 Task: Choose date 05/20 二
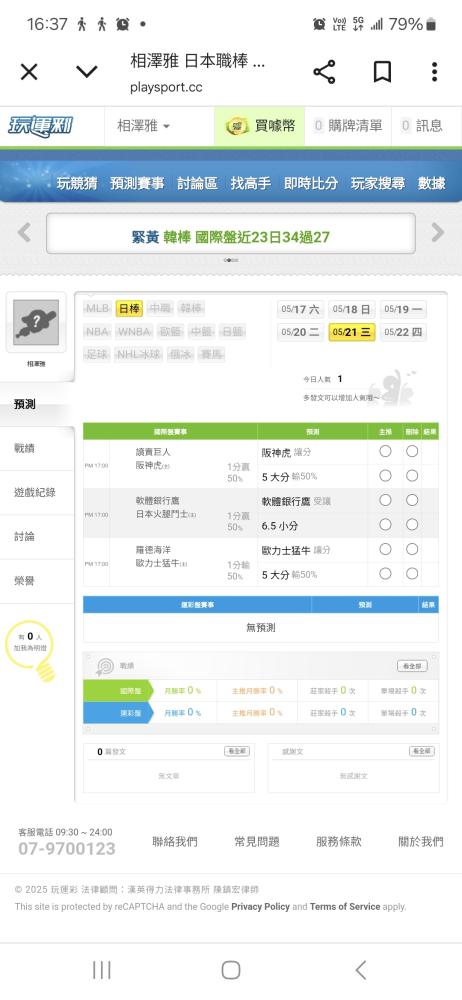coord(300,332)
